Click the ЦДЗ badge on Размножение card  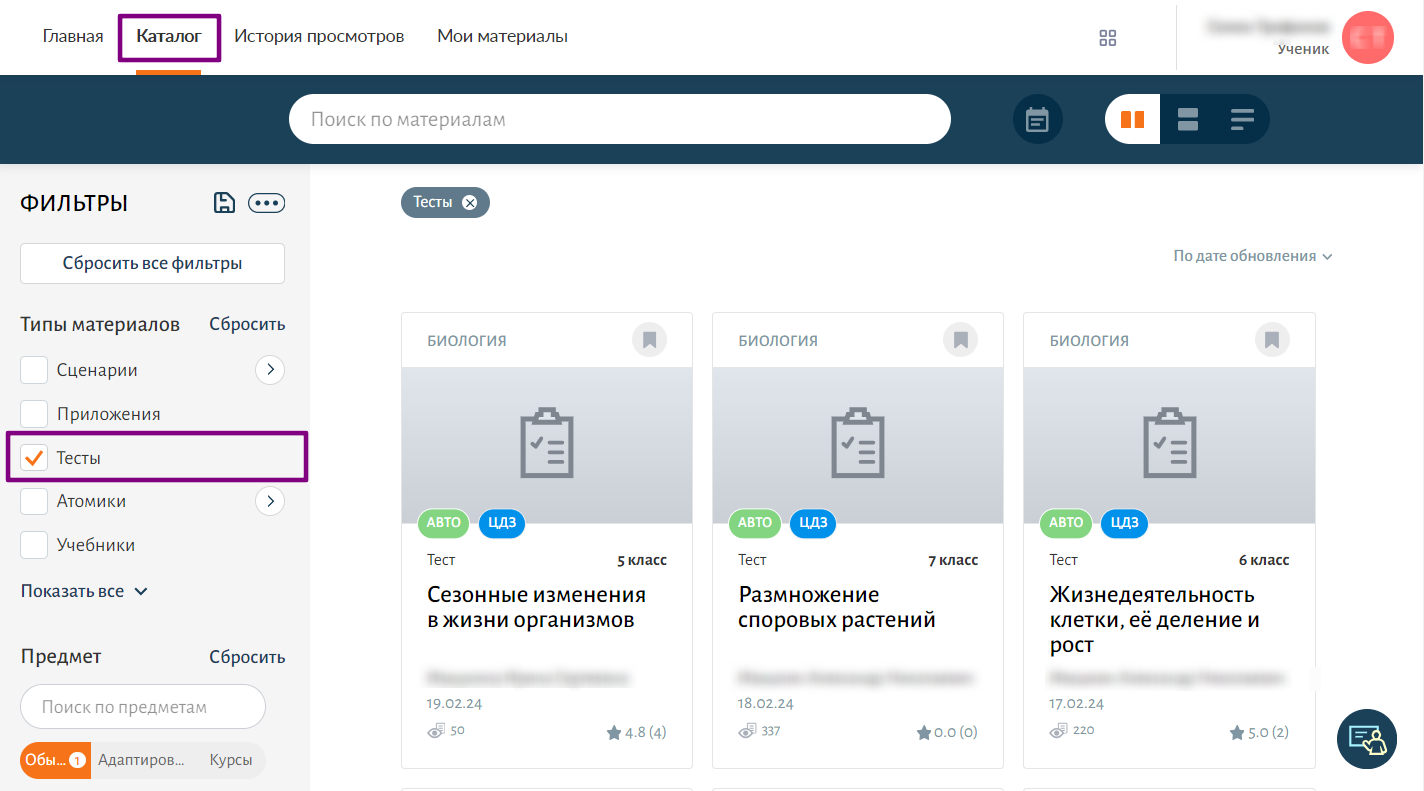click(x=813, y=522)
